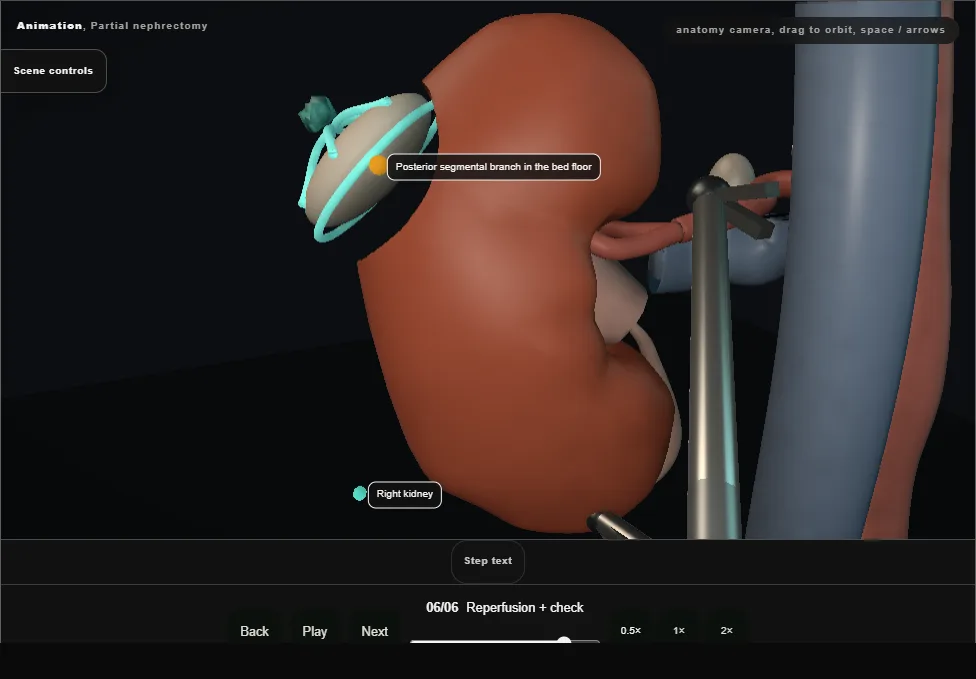Set playback speed to 0.5×
976x679 pixels.
point(631,630)
